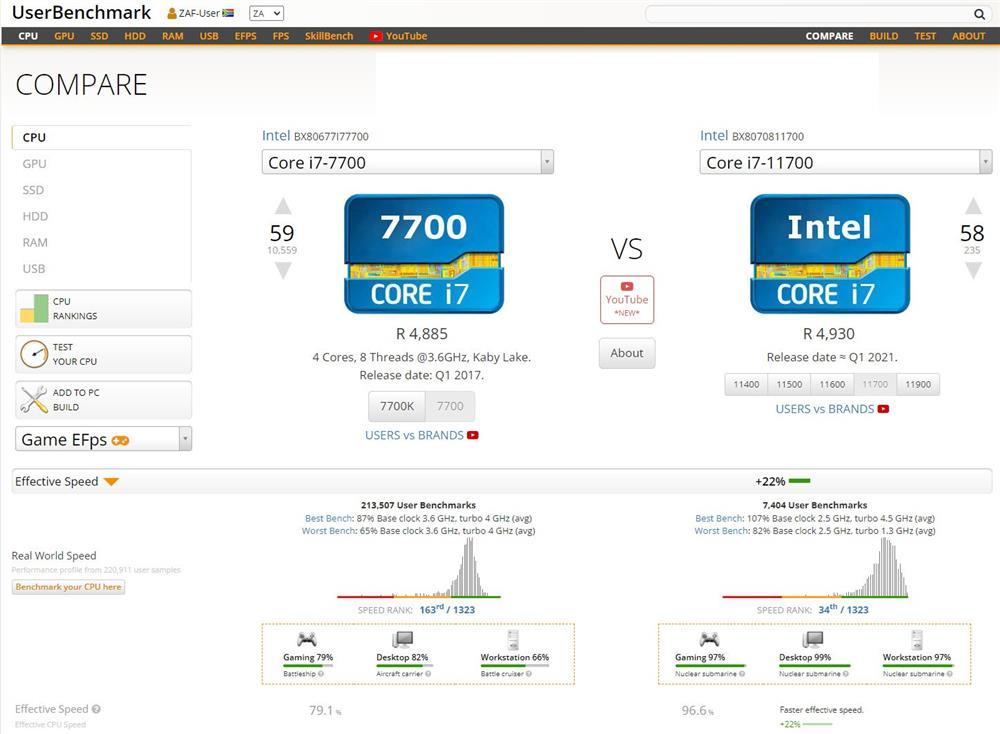Open the FPS tab in navigation
The width and height of the screenshot is (1000, 734).
281,36
